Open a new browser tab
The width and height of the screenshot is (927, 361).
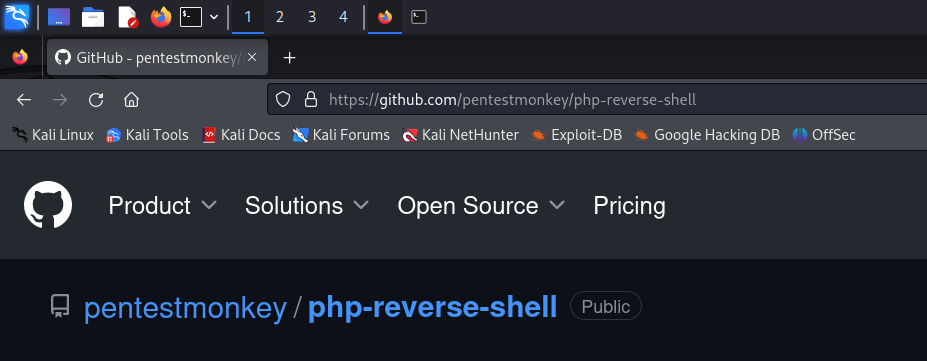tap(289, 57)
